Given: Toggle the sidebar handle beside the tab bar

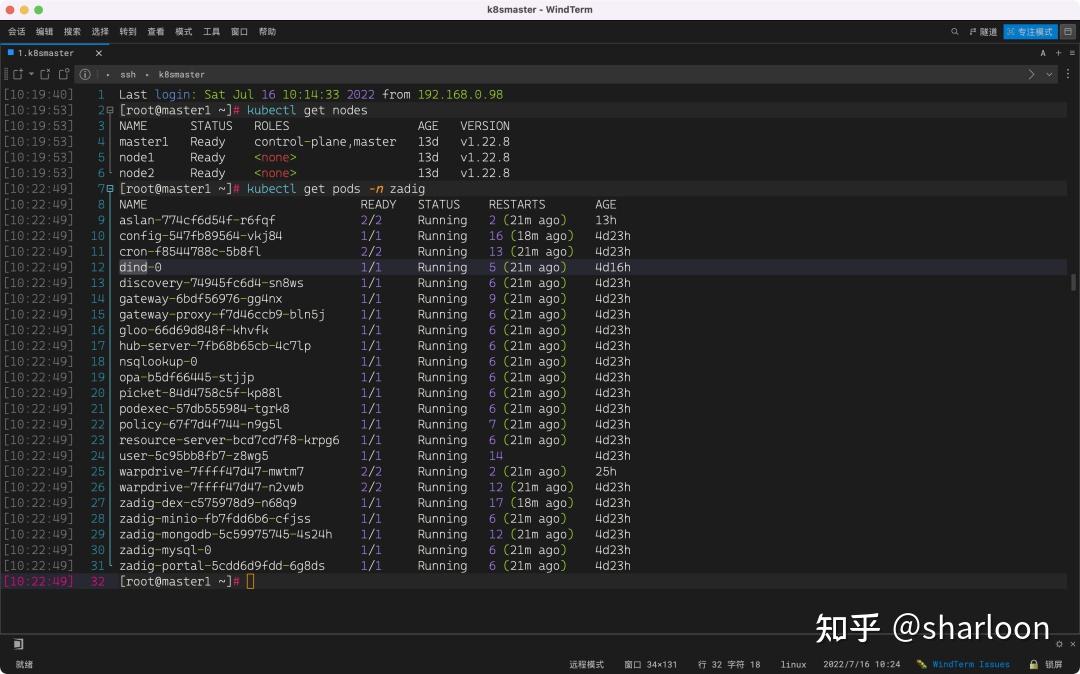Looking at the screenshot, I should [5, 74].
